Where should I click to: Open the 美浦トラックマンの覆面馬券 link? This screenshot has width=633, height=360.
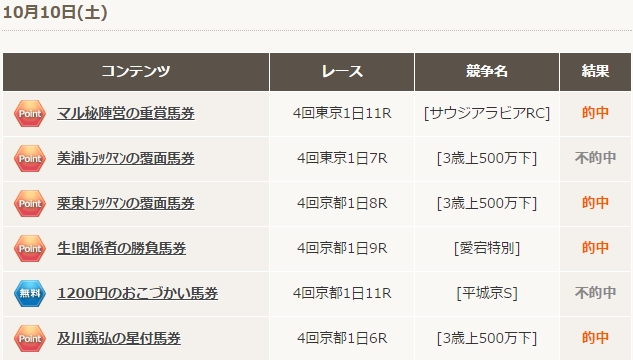click(126, 159)
